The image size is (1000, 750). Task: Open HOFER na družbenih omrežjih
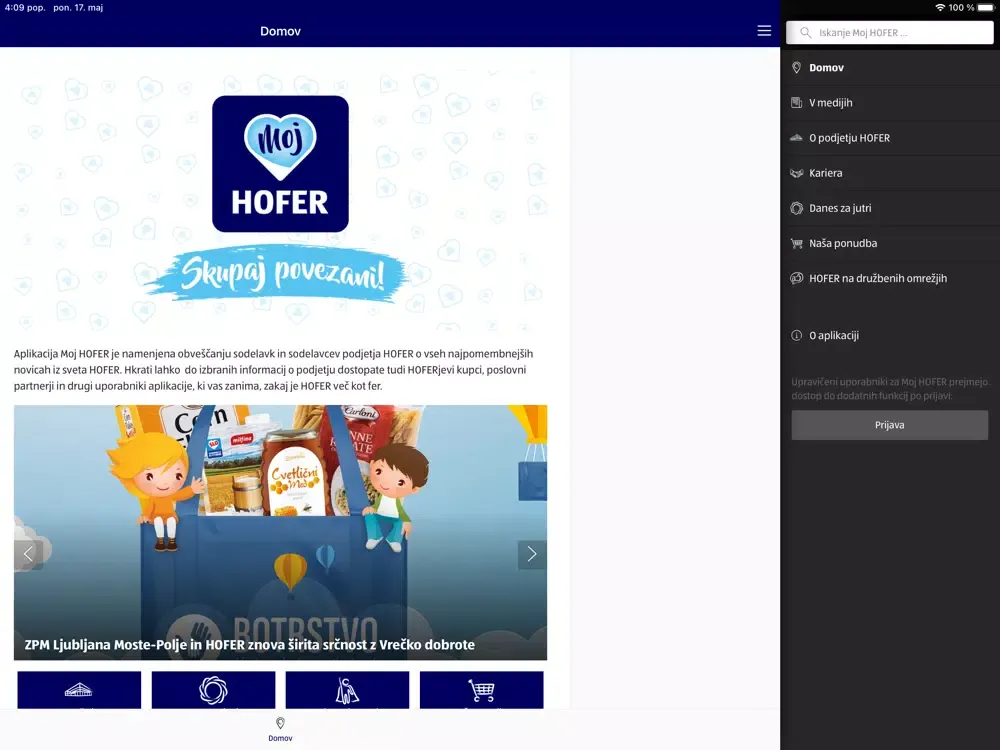890,278
